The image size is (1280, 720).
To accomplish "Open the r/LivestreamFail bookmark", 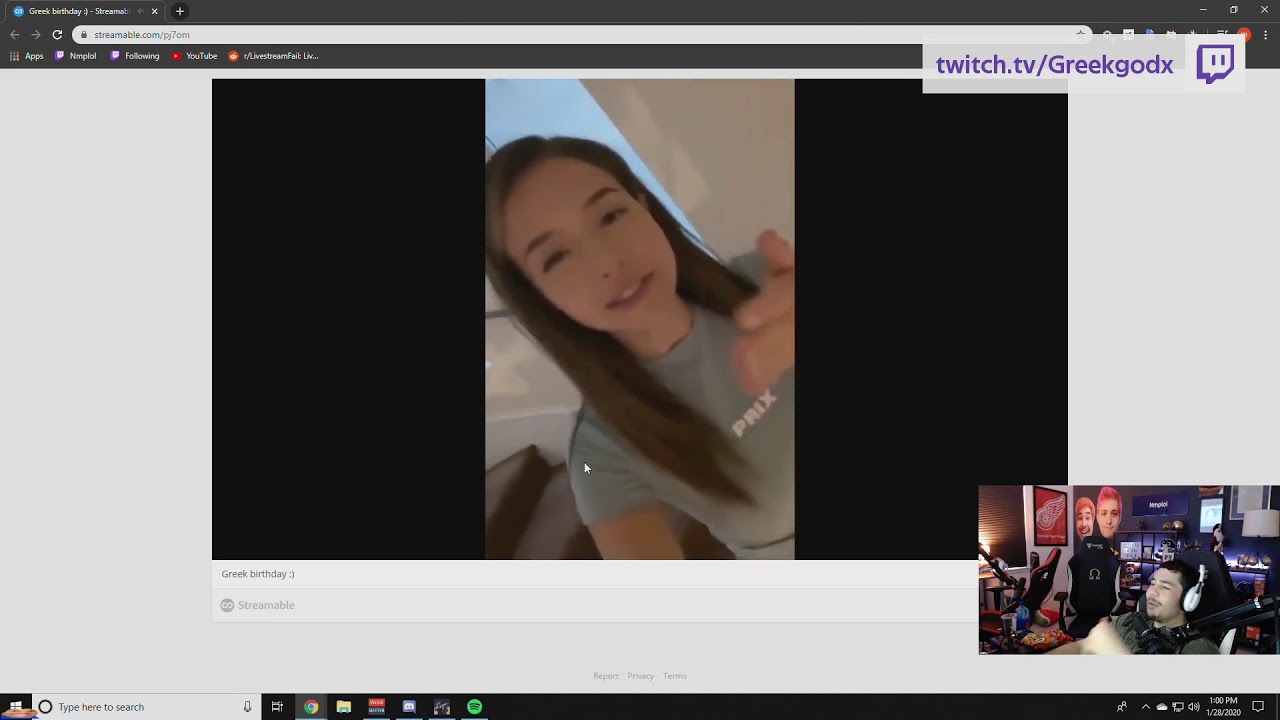I will pos(273,56).
